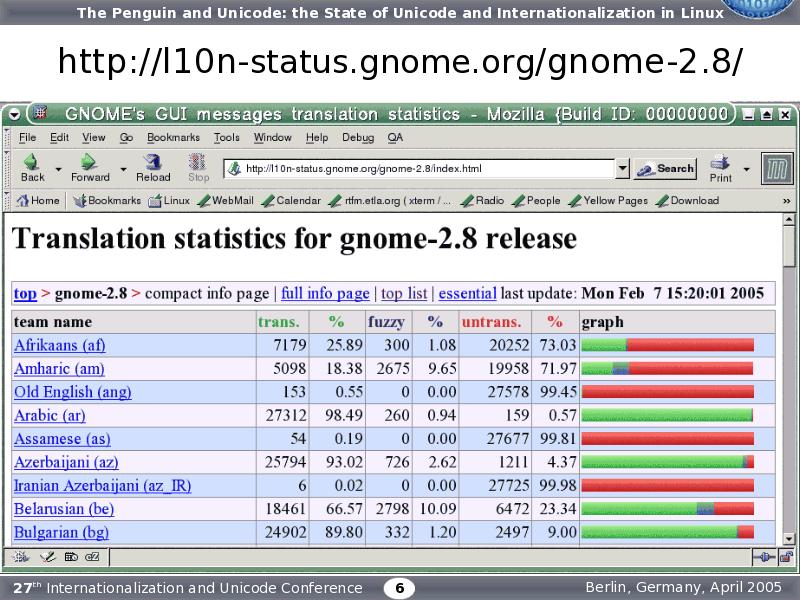Click the Forward navigation arrow

pyautogui.click(x=89, y=166)
